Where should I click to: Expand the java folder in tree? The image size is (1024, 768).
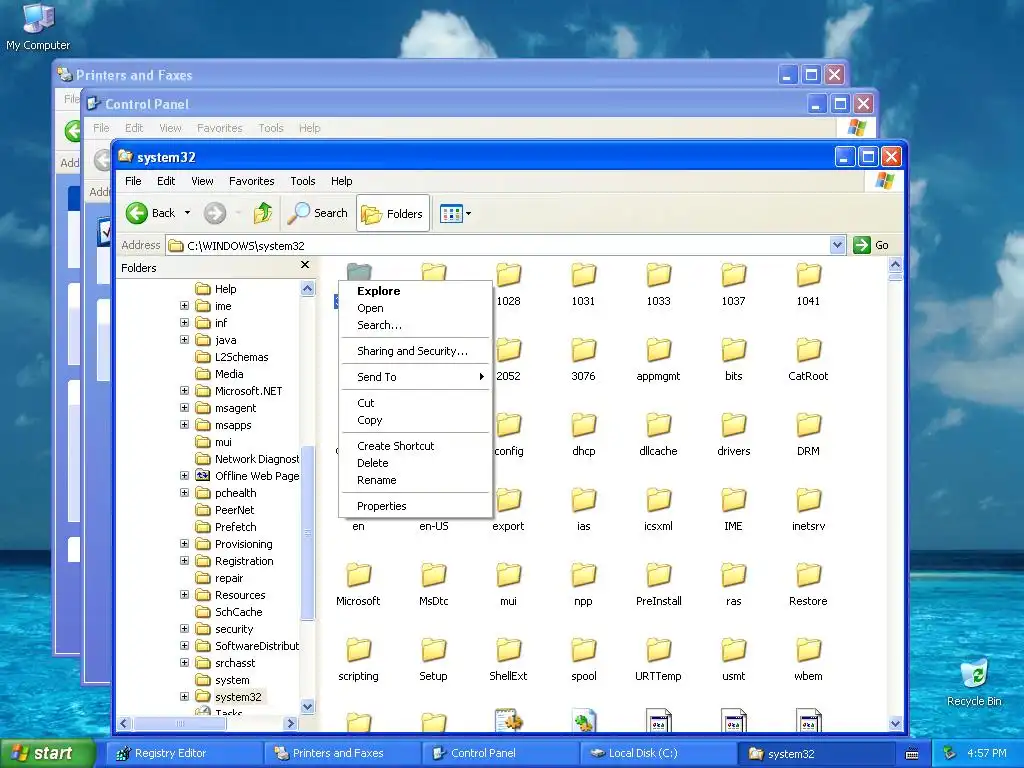pos(184,340)
